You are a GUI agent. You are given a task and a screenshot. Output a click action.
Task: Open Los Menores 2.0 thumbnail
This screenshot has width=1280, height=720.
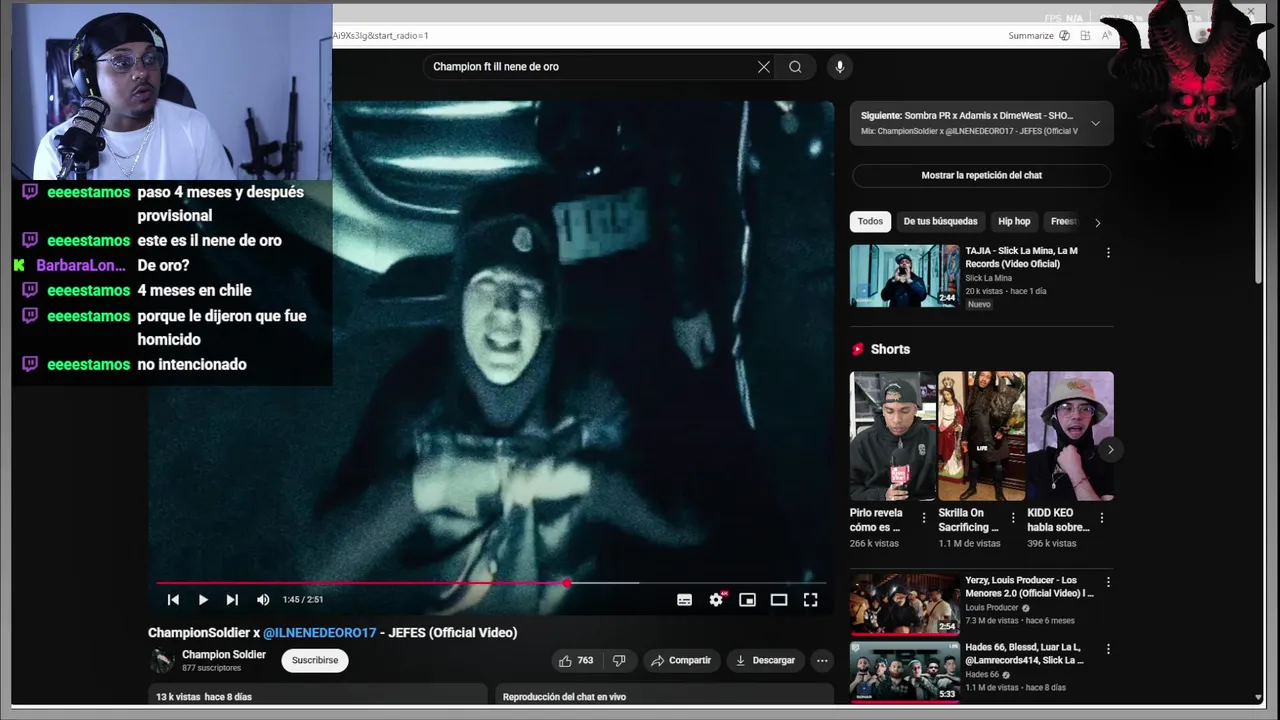[904, 604]
